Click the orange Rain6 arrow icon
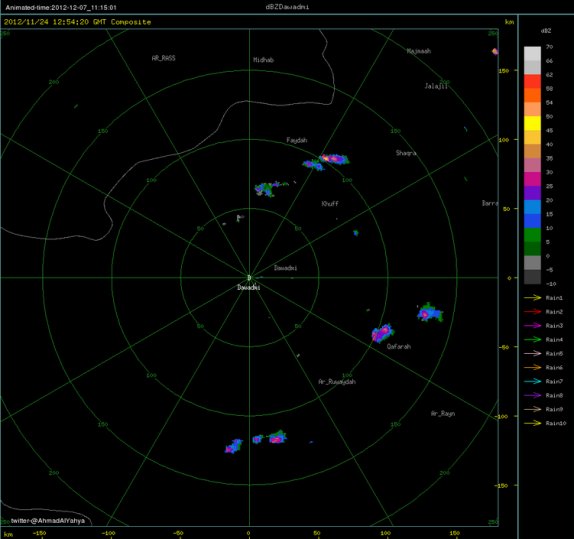 tap(532, 367)
